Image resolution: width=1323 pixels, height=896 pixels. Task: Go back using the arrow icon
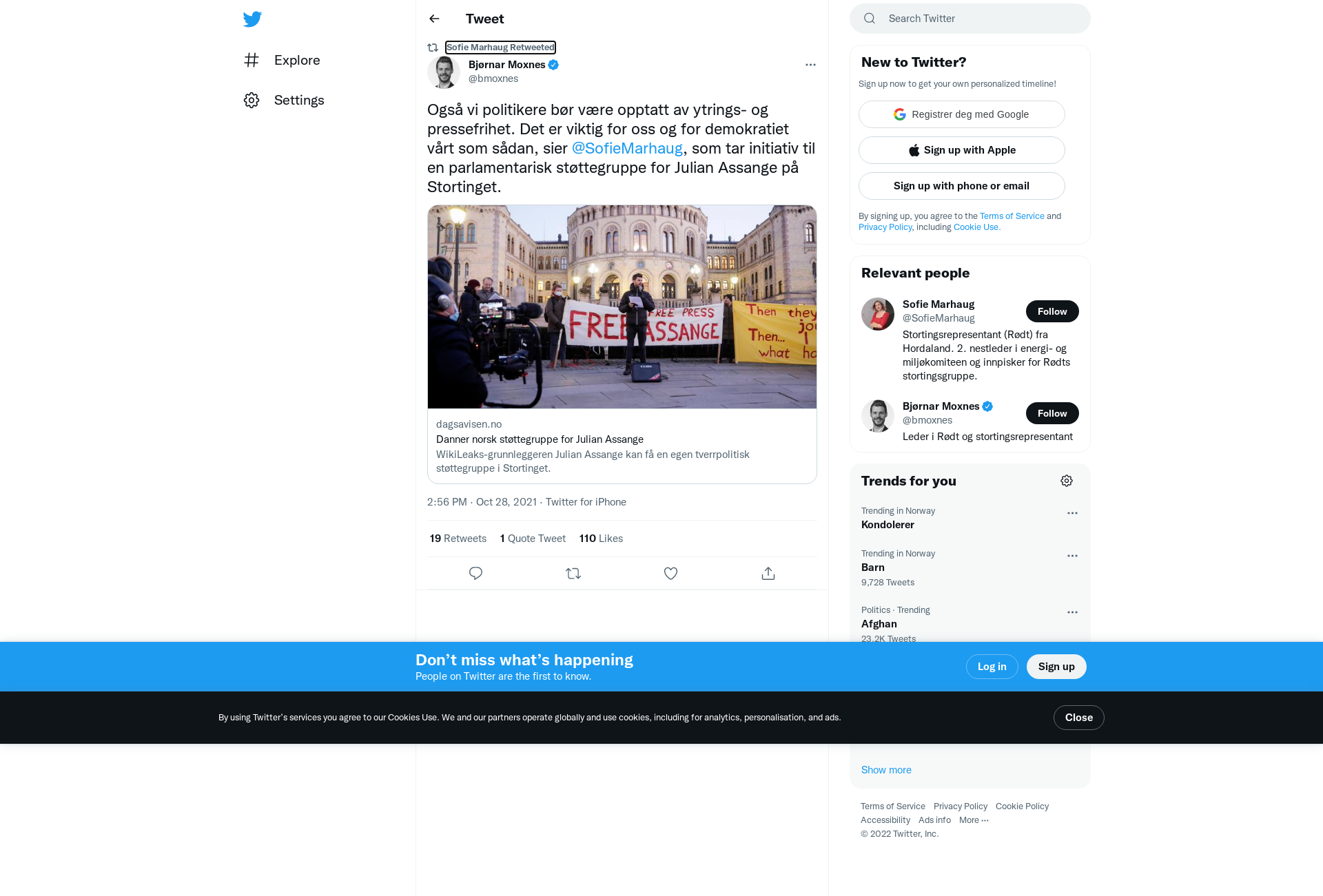(434, 19)
